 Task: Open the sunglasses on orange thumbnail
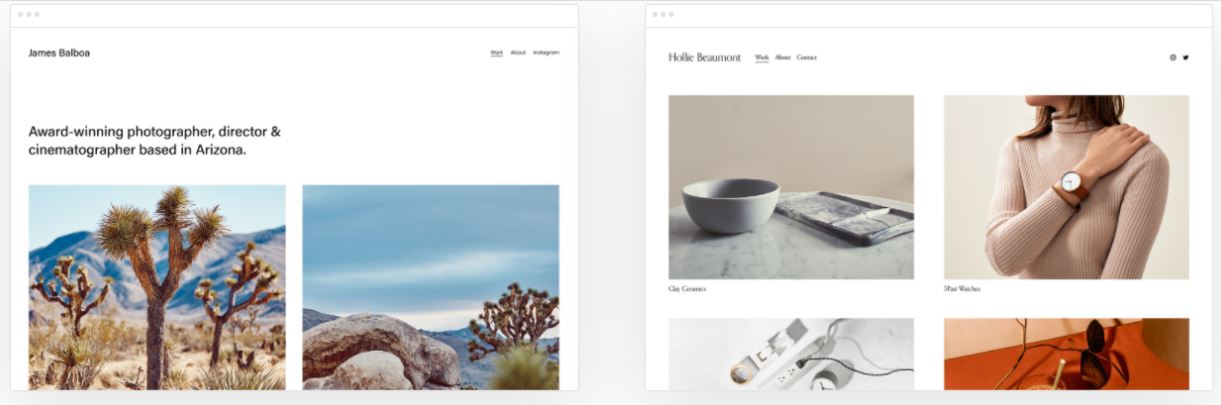click(x=1066, y=354)
